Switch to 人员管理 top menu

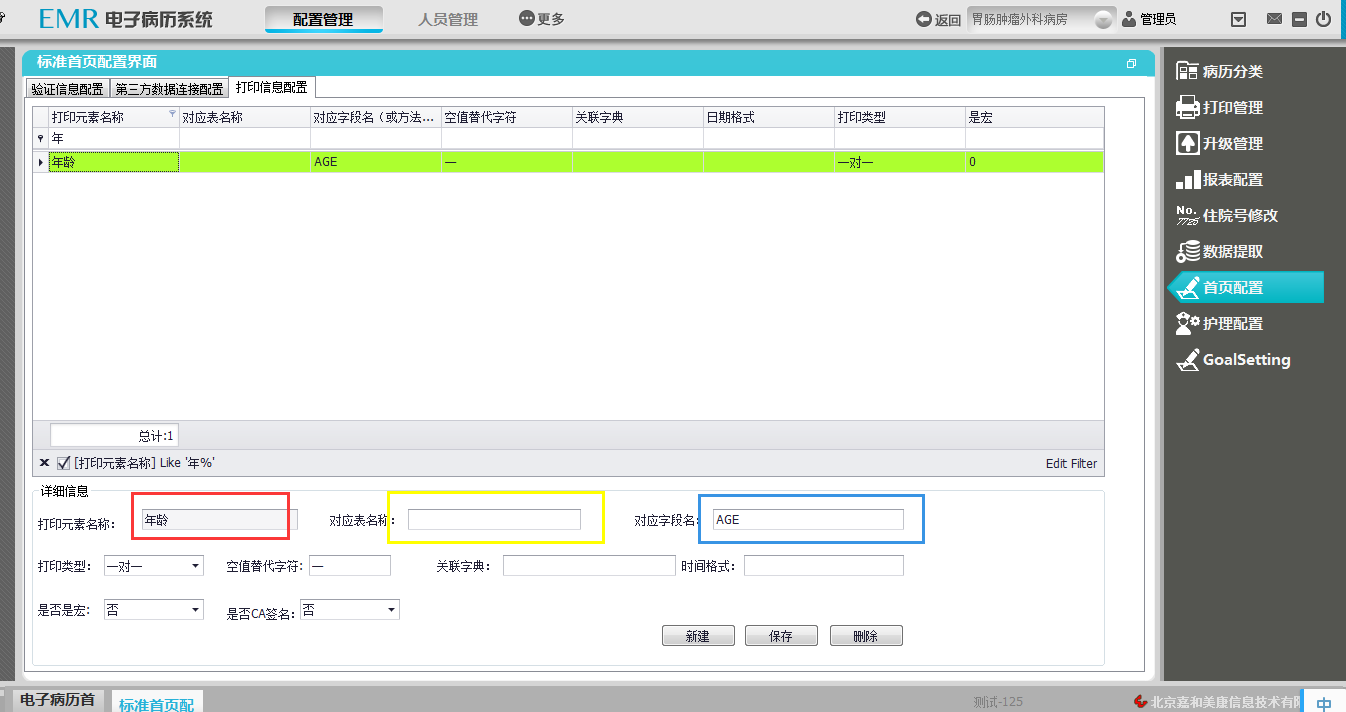(x=448, y=19)
